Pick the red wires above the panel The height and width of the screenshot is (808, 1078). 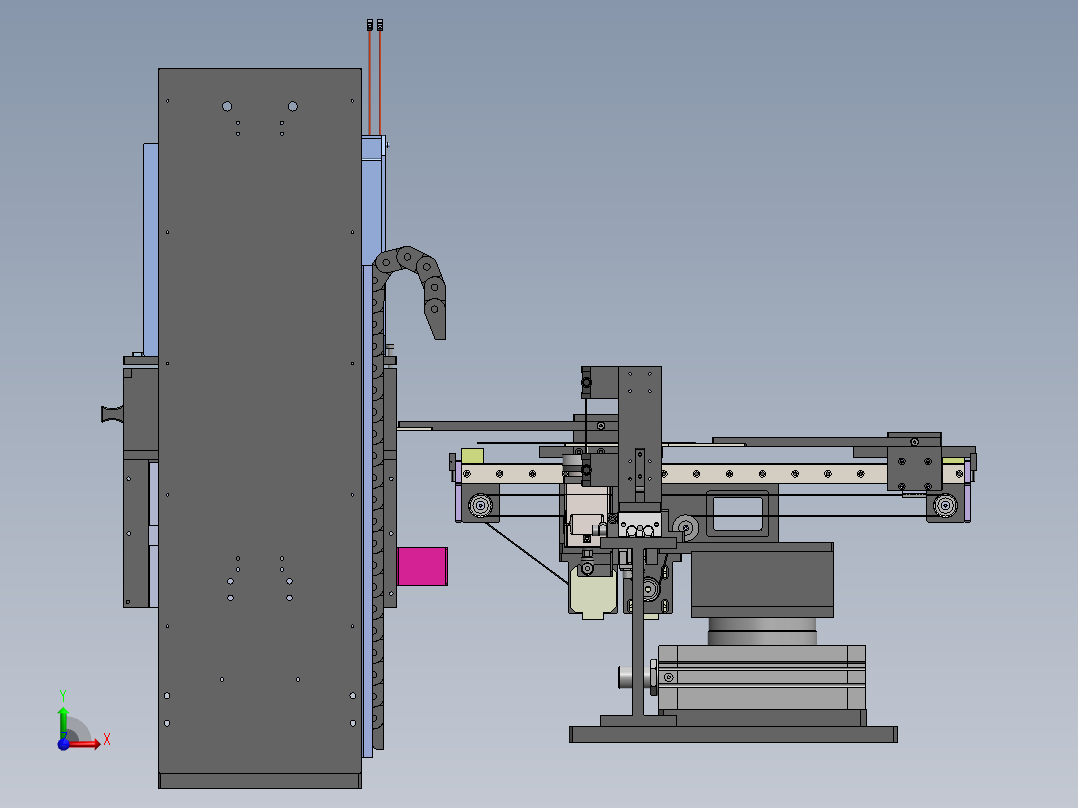coord(375,79)
